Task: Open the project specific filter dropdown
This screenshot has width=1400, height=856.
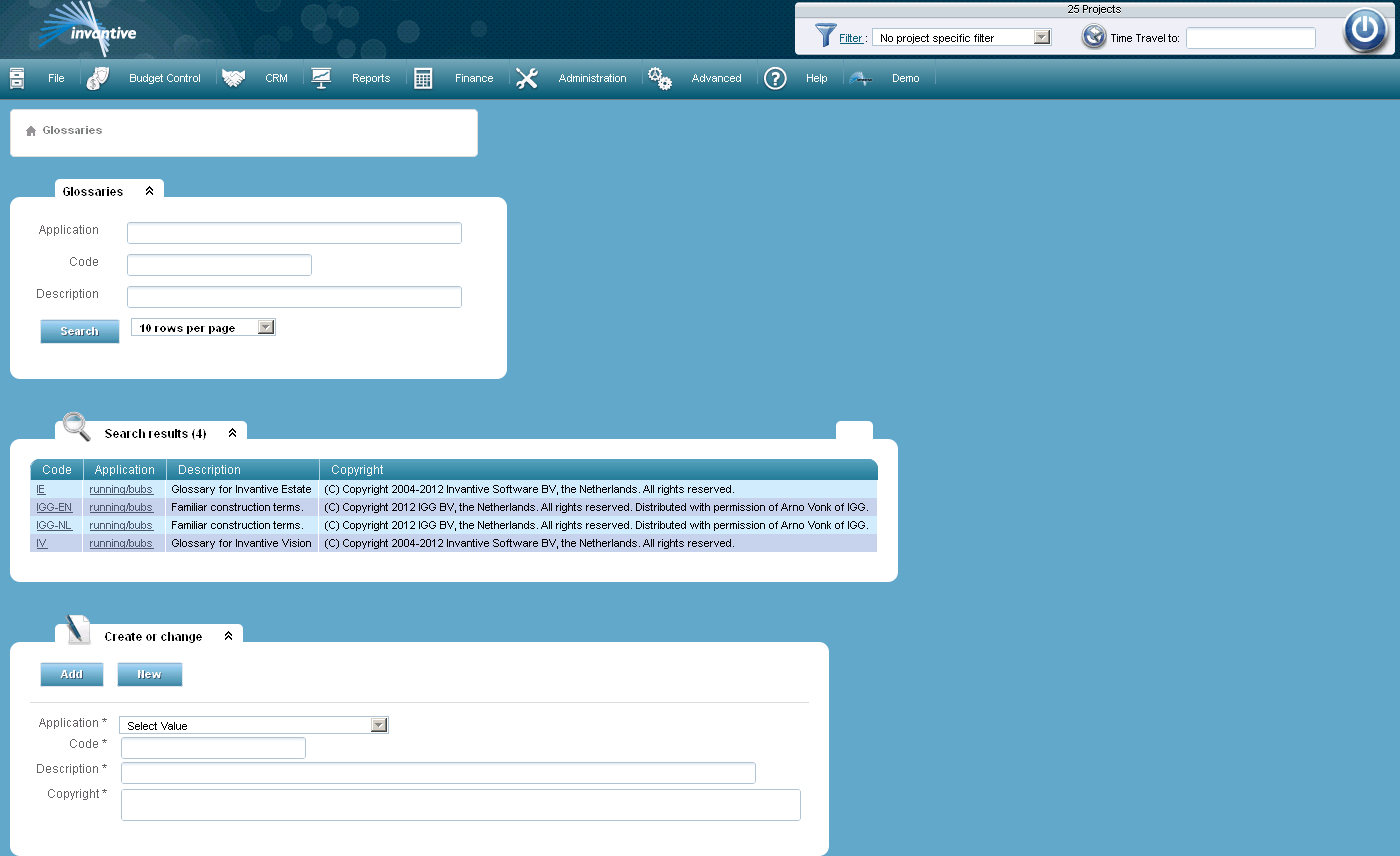Action: 1041,37
